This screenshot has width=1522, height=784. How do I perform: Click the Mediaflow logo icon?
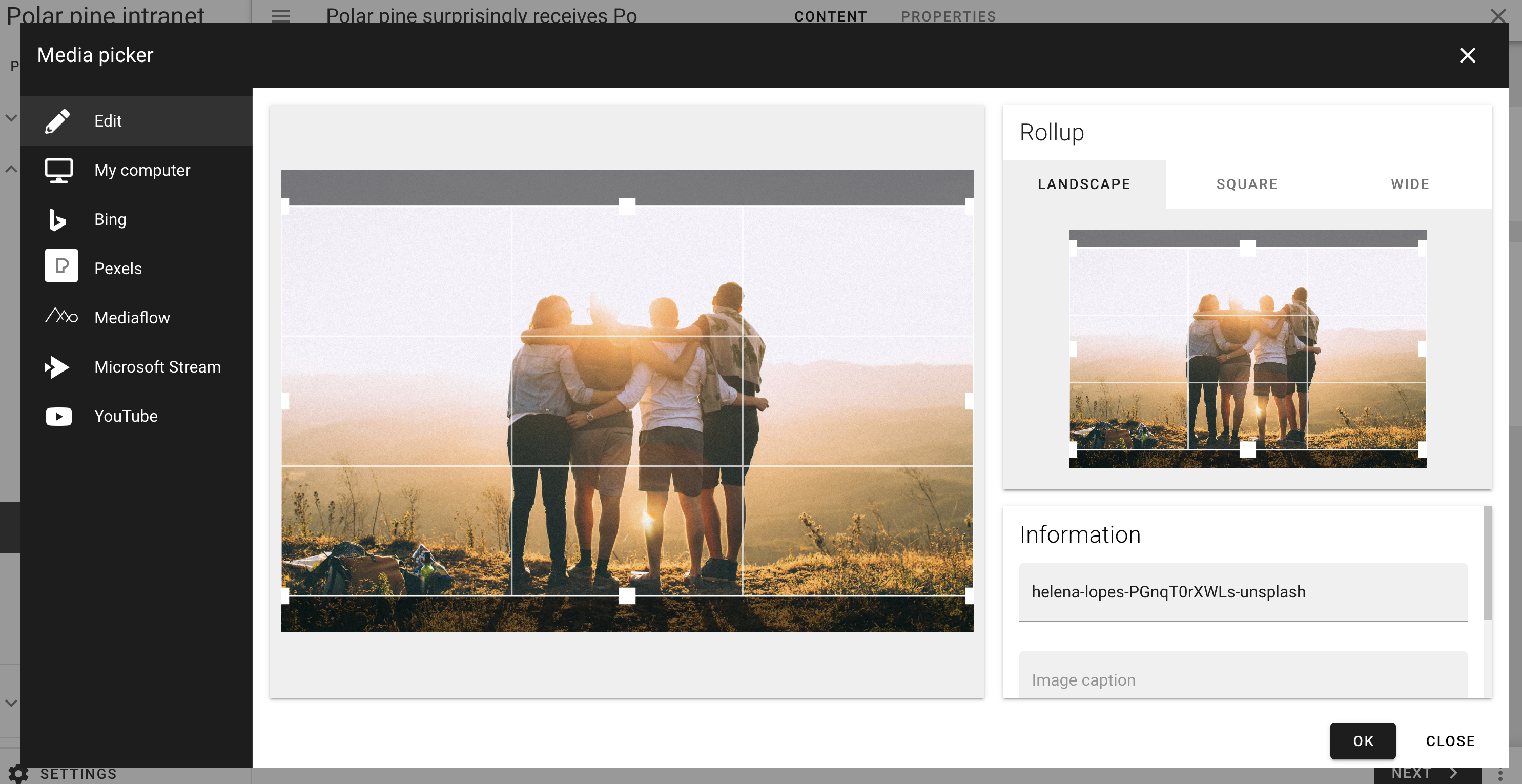pyautogui.click(x=61, y=316)
